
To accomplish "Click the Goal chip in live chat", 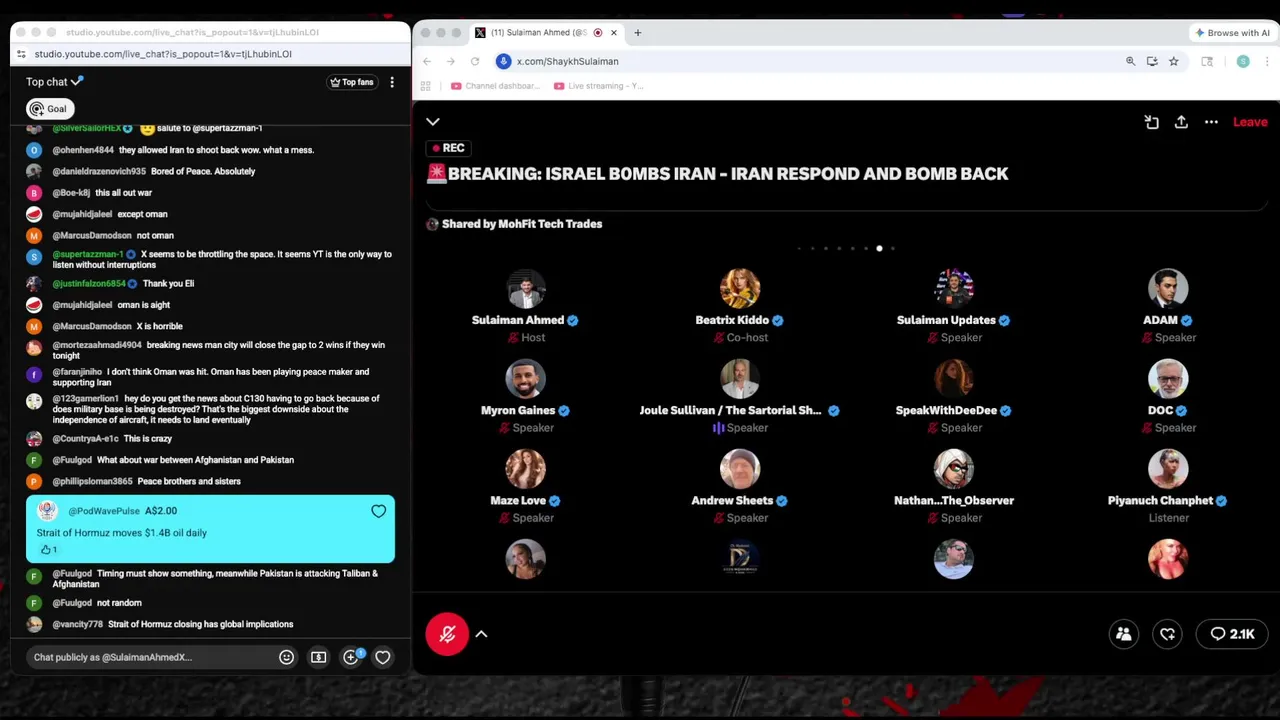I will [49, 109].
